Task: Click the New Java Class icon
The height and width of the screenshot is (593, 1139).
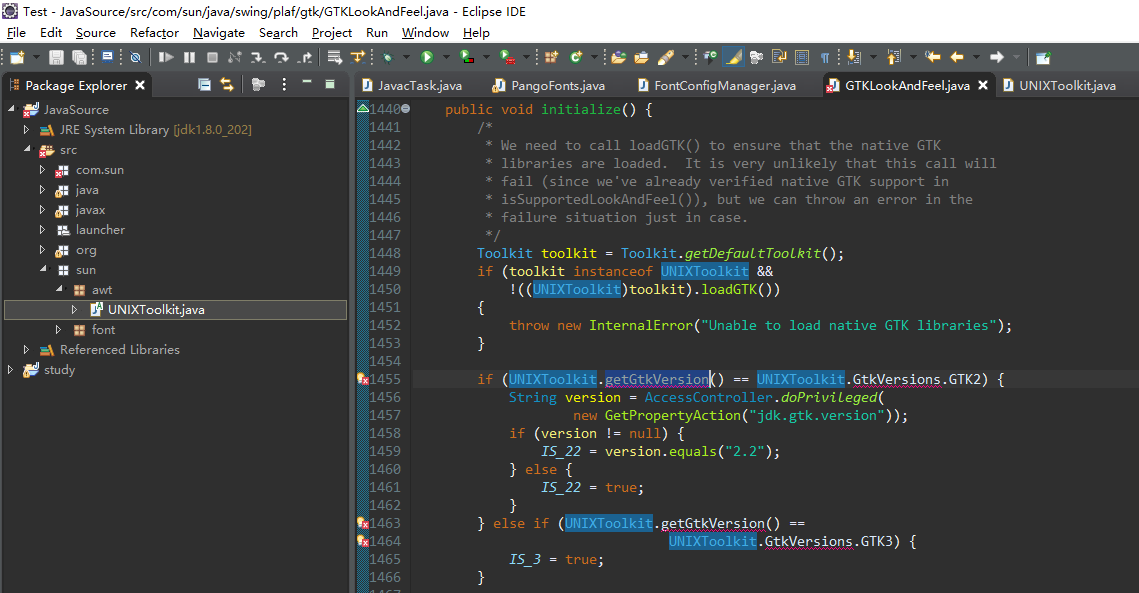Action: pos(577,57)
